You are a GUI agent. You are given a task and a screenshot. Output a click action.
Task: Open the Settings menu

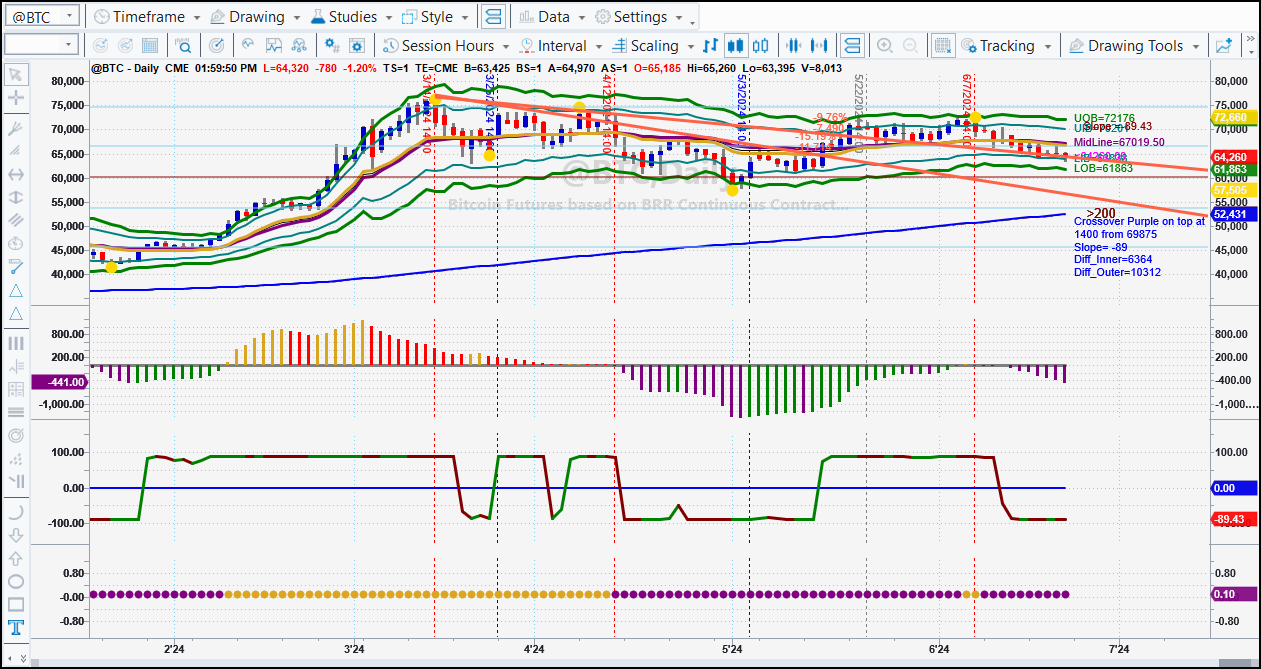(x=638, y=17)
